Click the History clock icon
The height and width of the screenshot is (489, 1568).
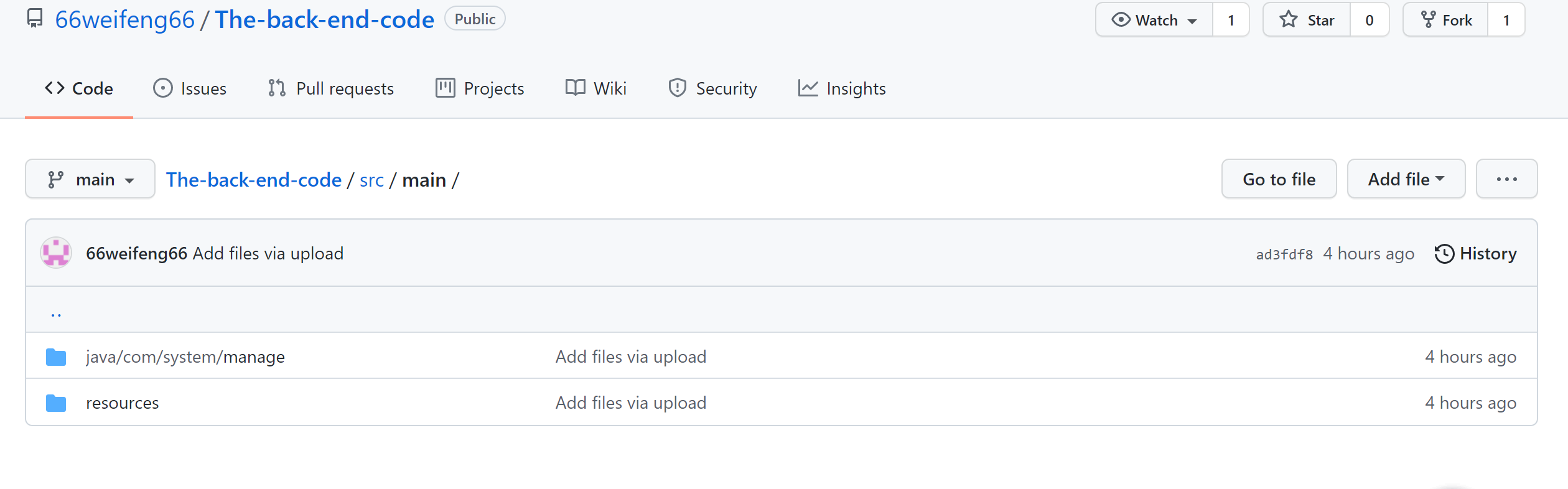click(x=1444, y=254)
